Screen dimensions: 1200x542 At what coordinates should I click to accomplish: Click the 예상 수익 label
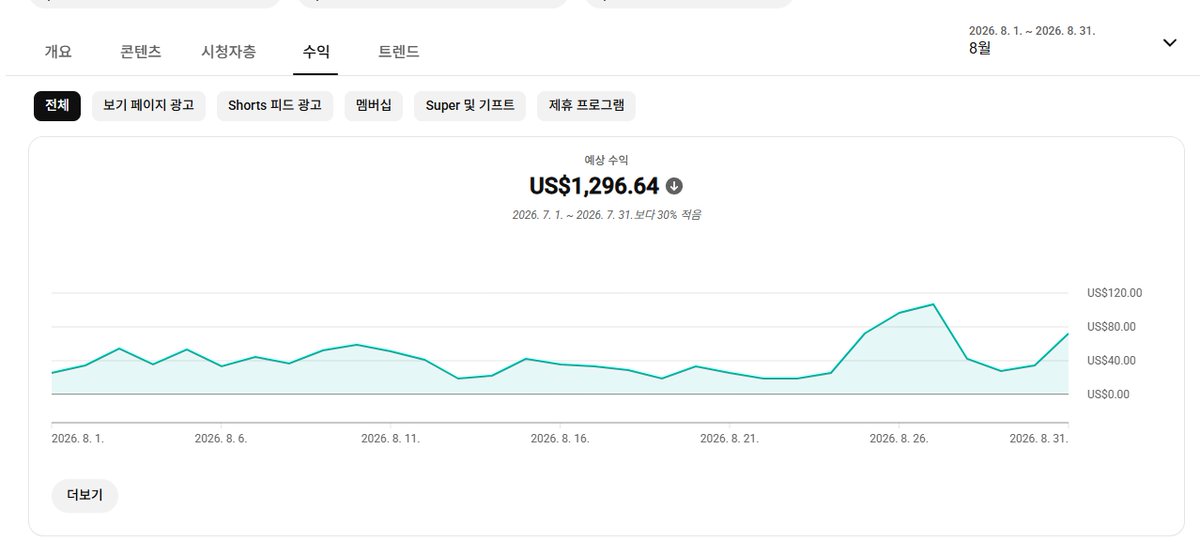[x=606, y=160]
